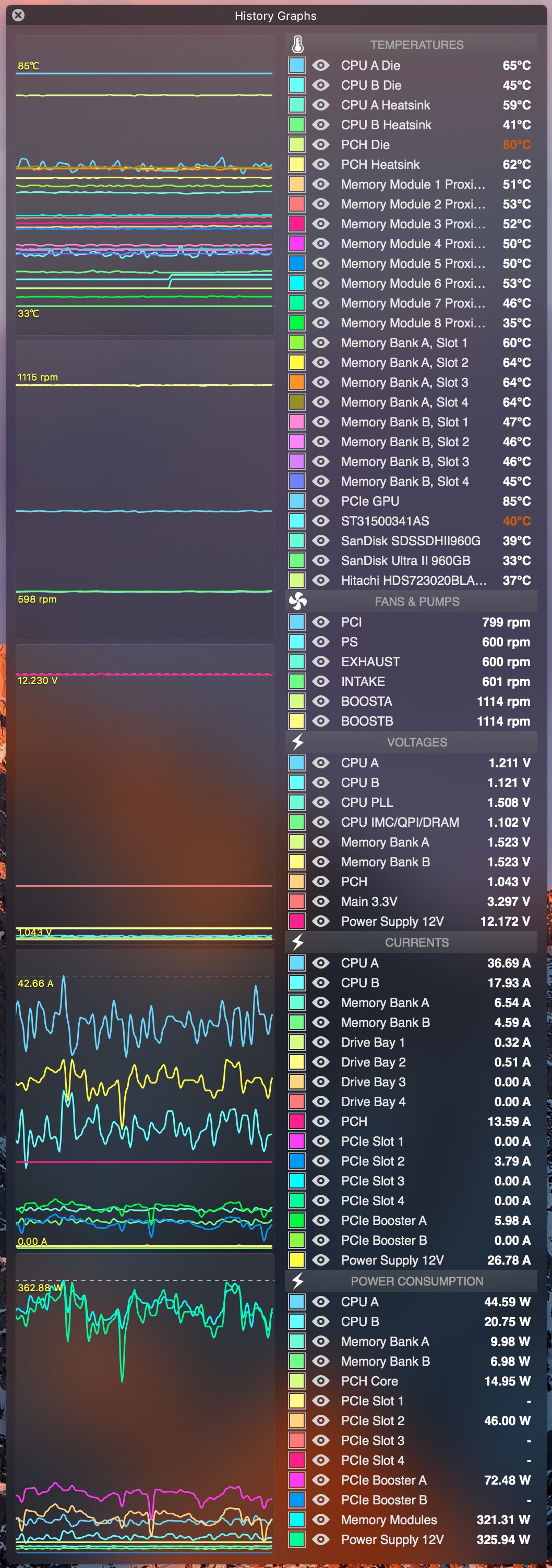Toggle eye for PS fan
The width and height of the screenshot is (552, 1568).
click(320, 642)
